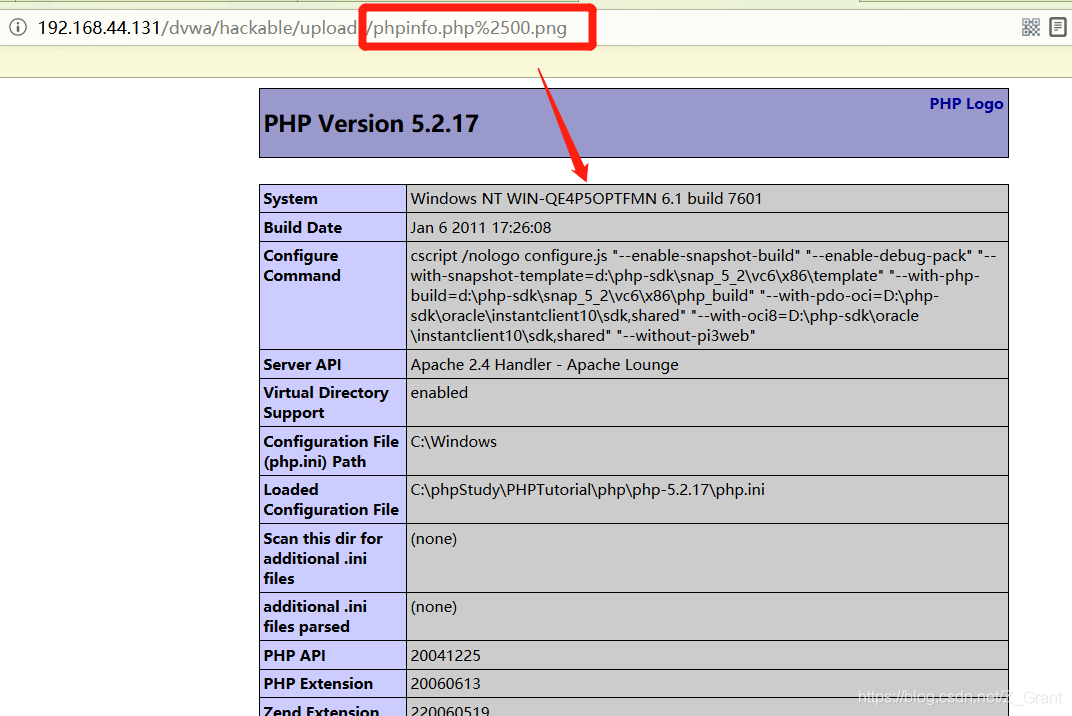Click additional .ini files parsed label
Viewport: 1072px width, 716px height.
tap(315, 617)
